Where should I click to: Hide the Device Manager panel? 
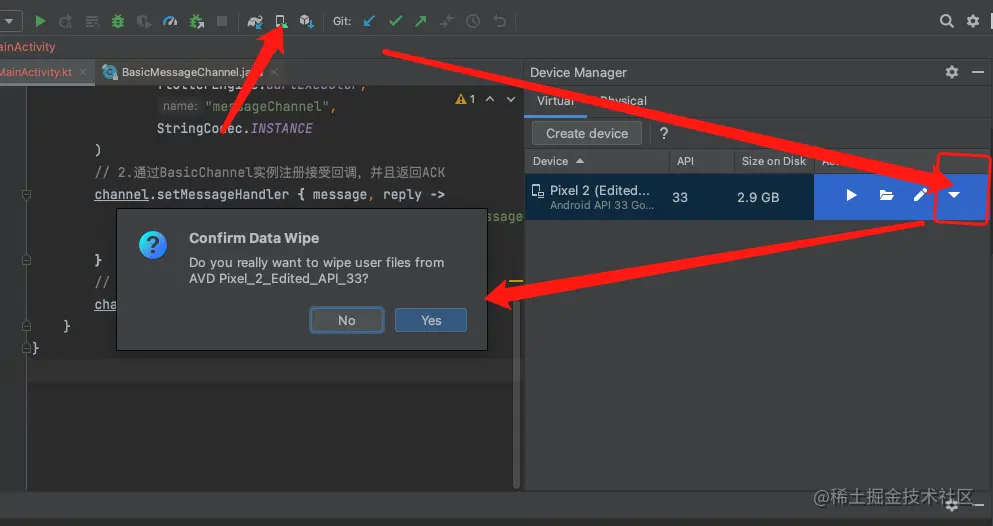click(x=978, y=72)
